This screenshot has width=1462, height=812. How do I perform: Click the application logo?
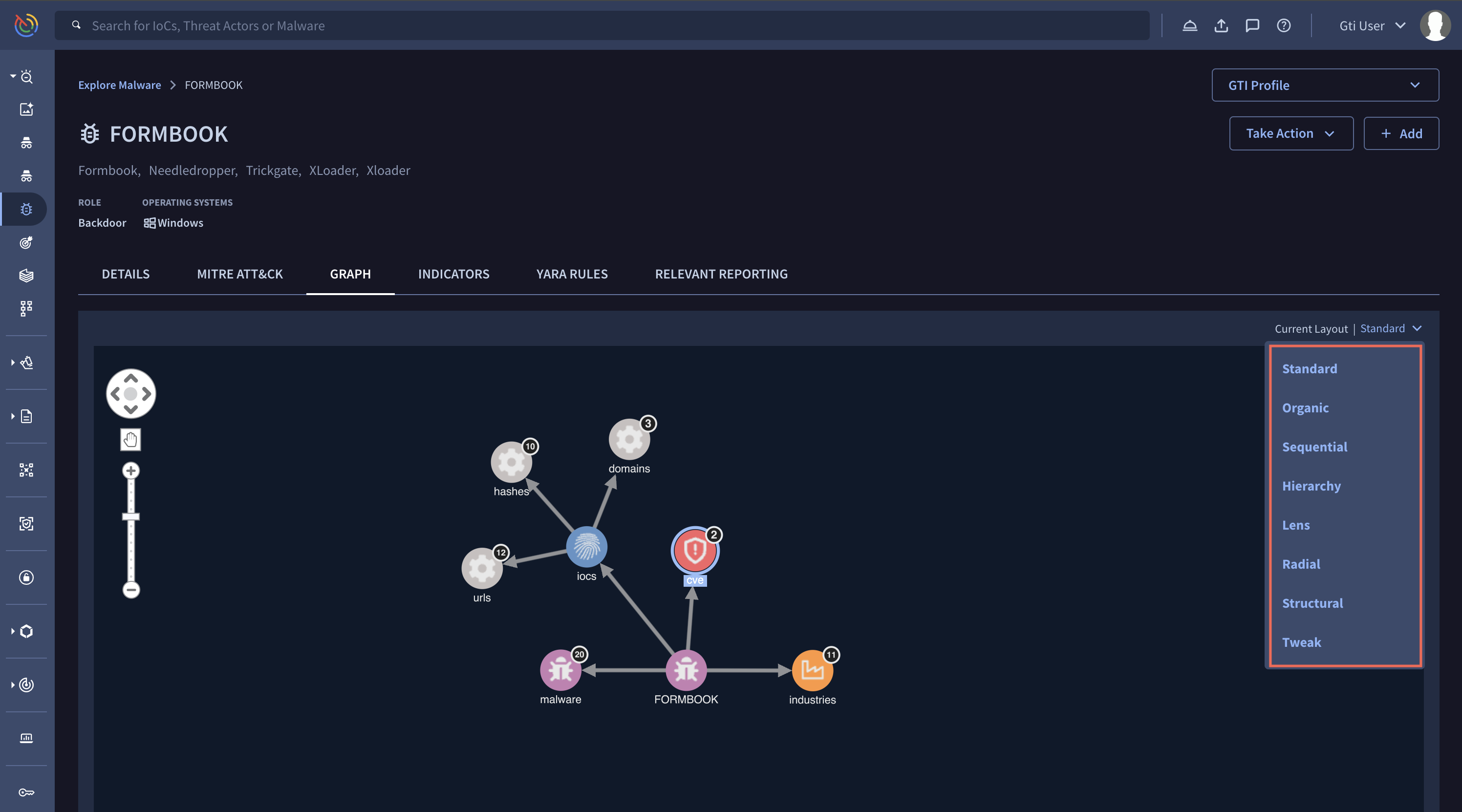26,25
